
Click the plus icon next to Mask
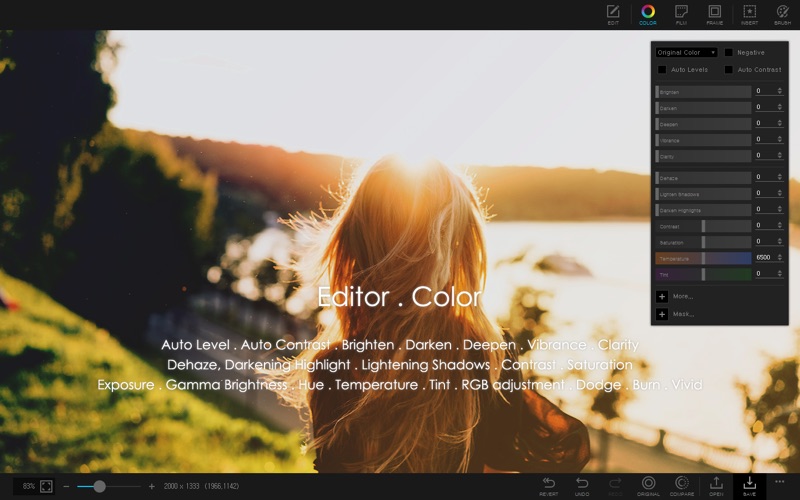(662, 314)
